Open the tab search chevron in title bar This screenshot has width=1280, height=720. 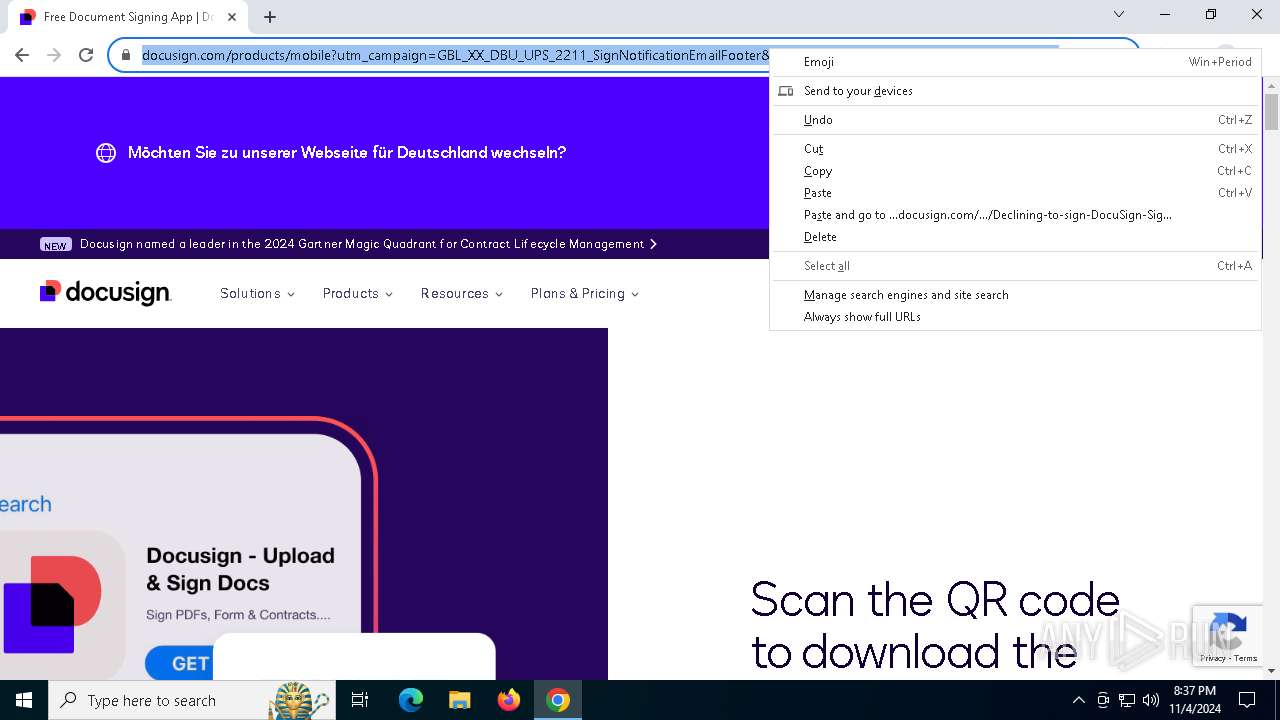[1119, 14]
